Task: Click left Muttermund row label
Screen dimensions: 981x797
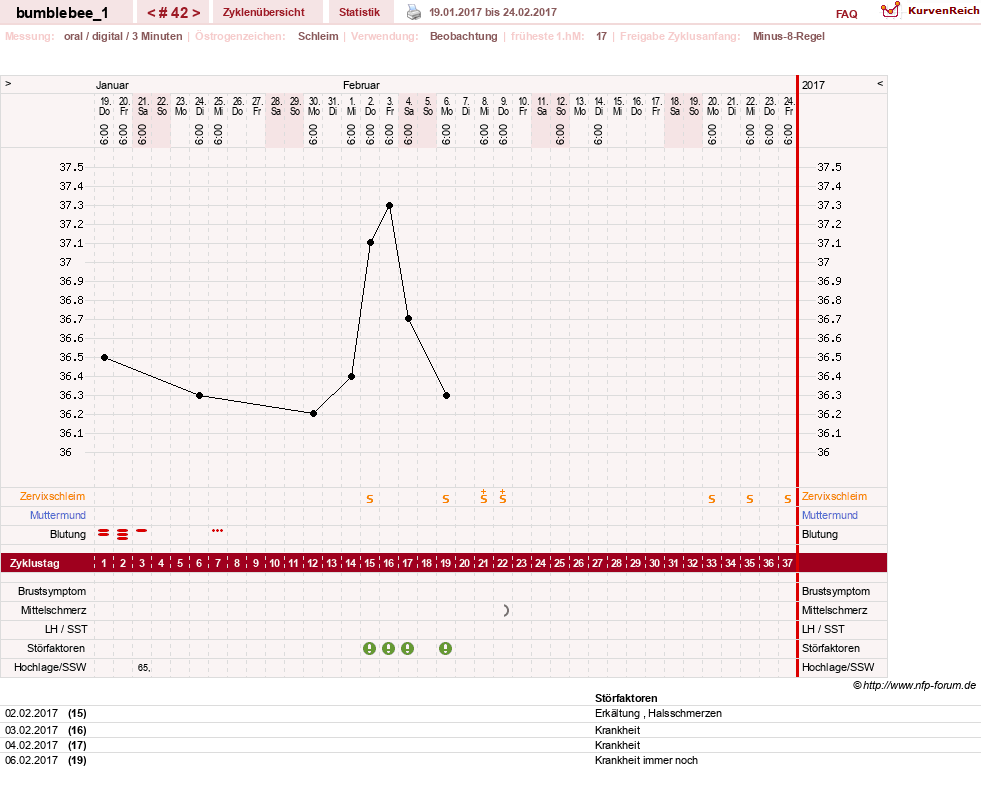Action: 58,515
